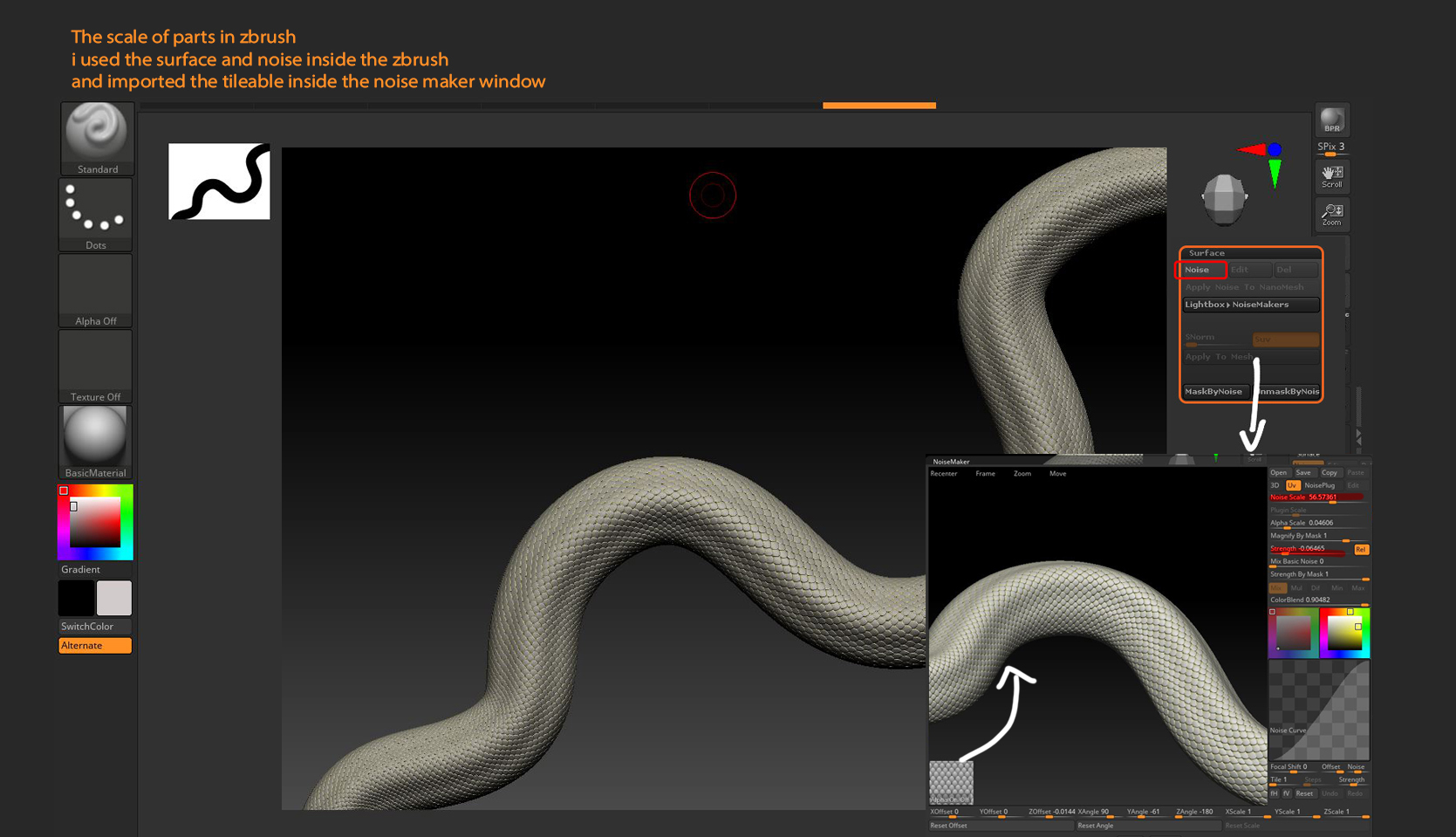
Task: Click Recenter in NoiseMaker menu
Action: click(946, 473)
